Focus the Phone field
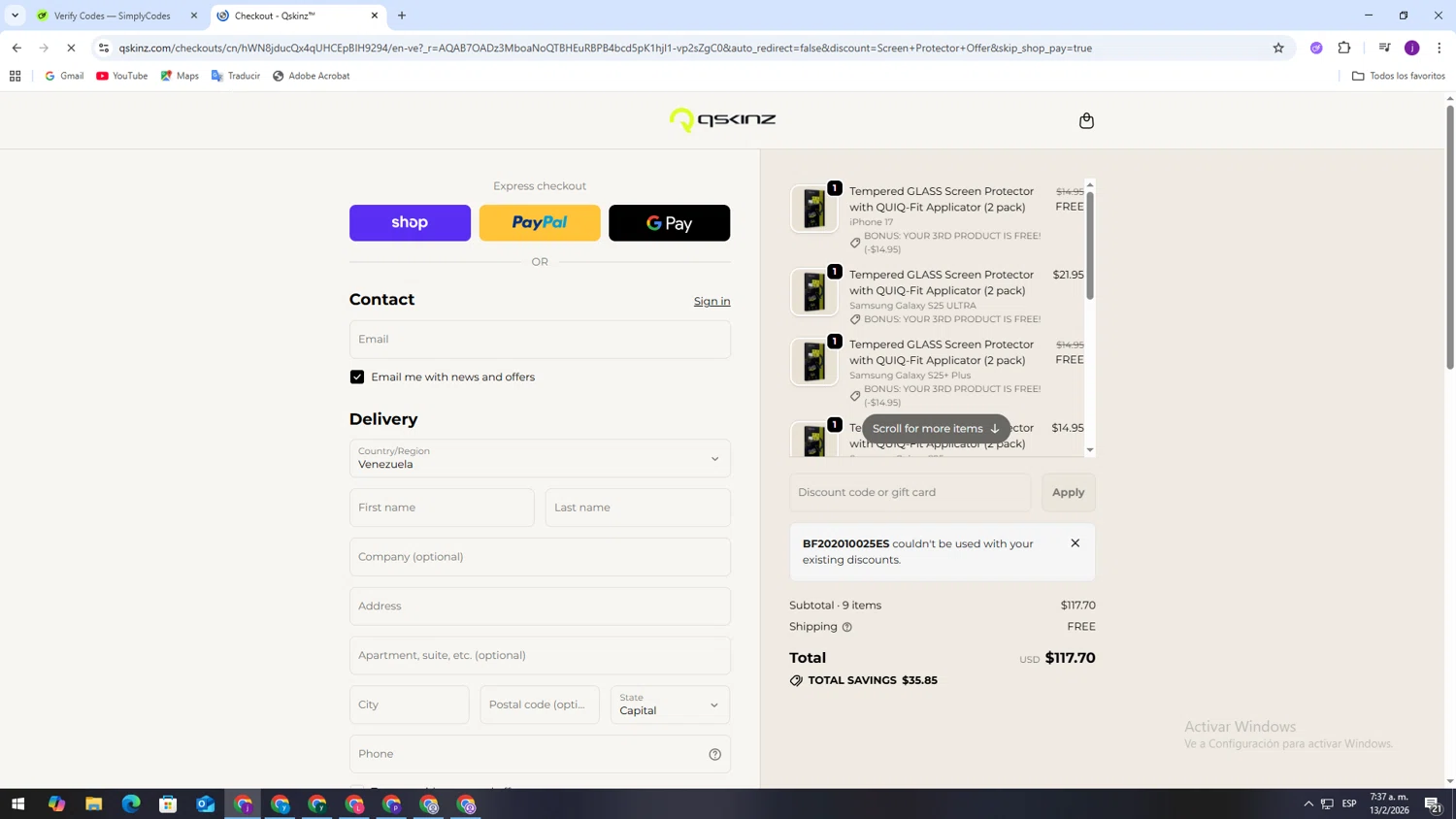 coord(540,754)
